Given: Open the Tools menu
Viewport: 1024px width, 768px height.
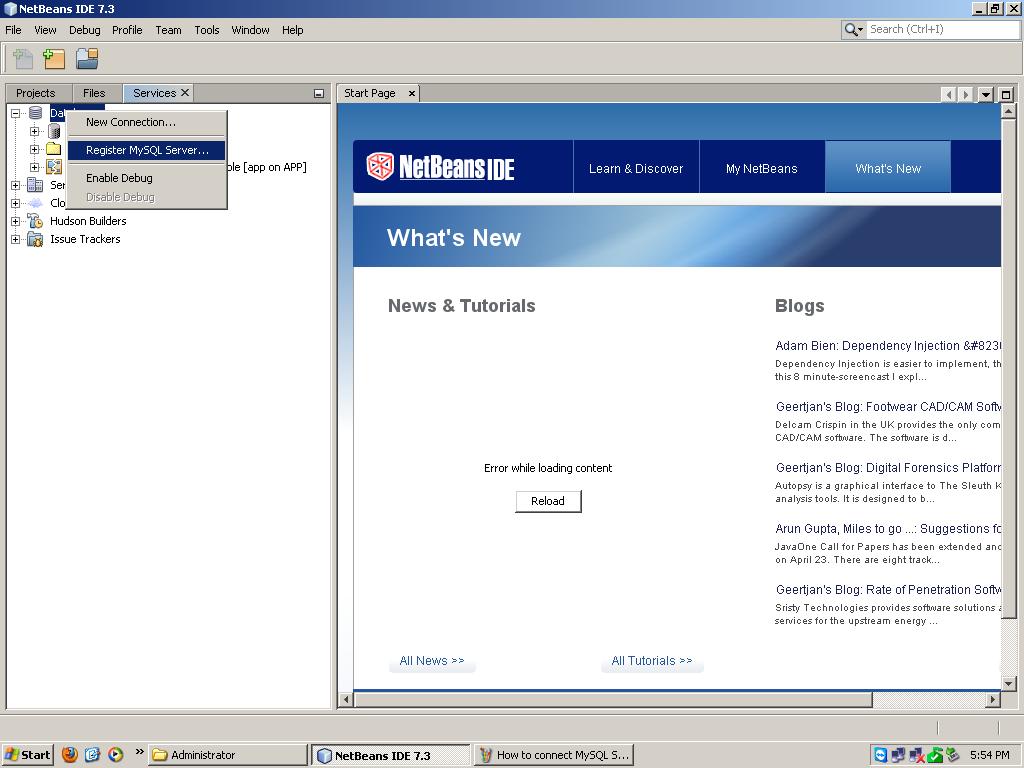Looking at the screenshot, I should [206, 30].
